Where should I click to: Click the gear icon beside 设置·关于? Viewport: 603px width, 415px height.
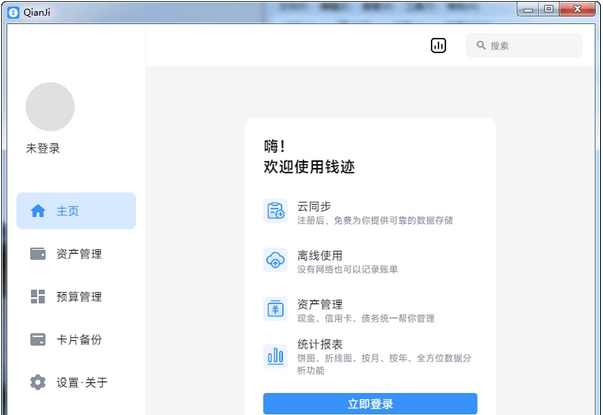coord(38,383)
